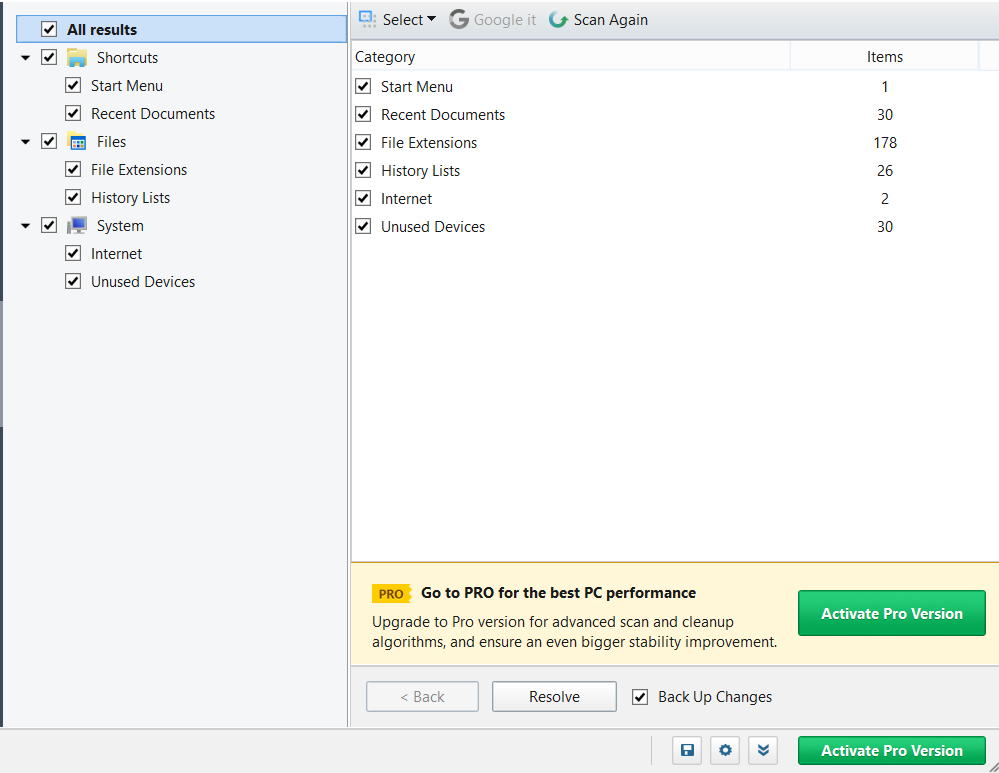
Task: Uncheck History Lists in category list
Action: tap(363, 170)
